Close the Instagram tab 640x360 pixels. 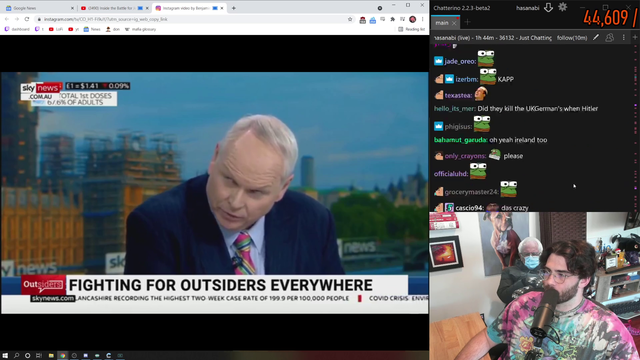[222, 8]
